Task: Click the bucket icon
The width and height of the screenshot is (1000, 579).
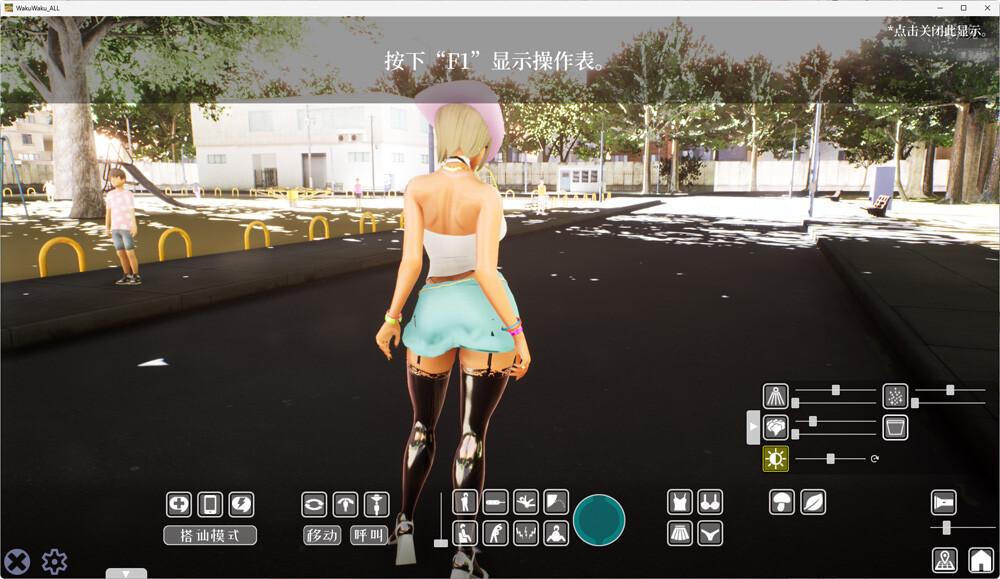Action: [895, 427]
